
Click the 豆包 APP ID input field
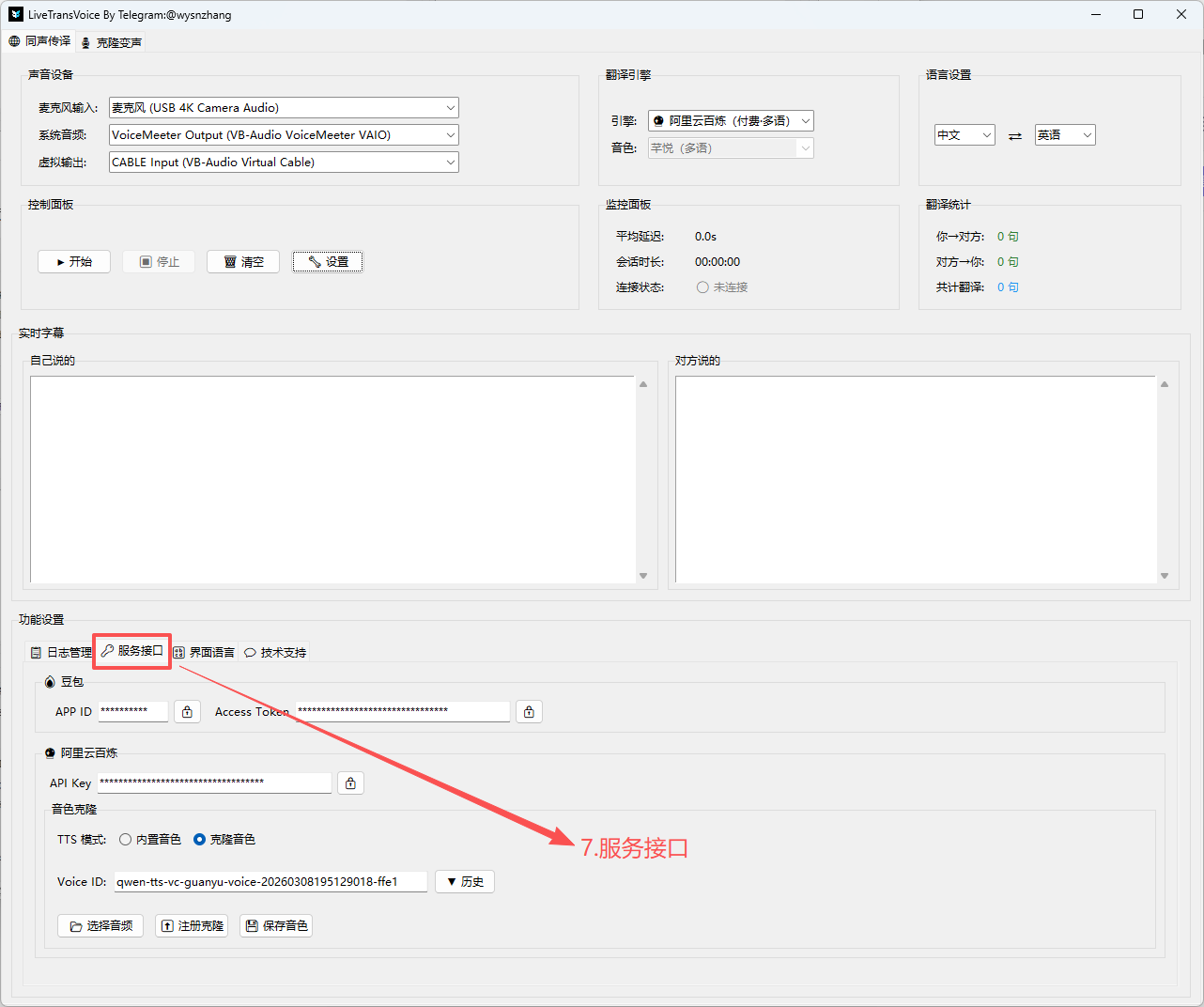pyautogui.click(x=133, y=711)
